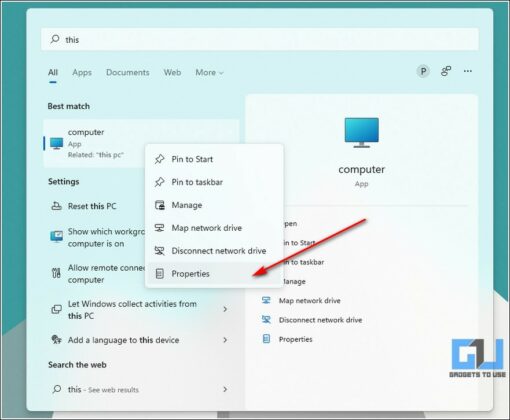Click Pin to Start in the preview pane
Screen dimensions: 510x420
(x=299, y=243)
